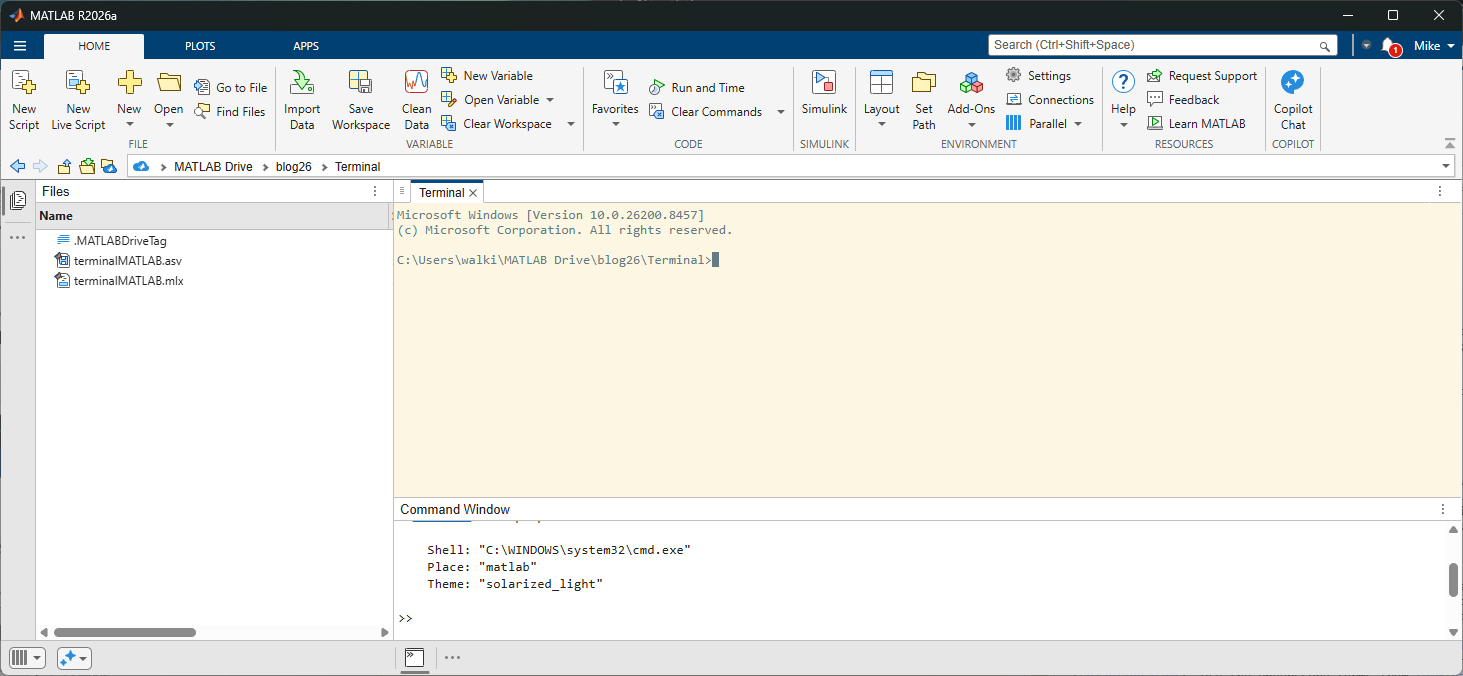Go up one folder level
This screenshot has width=1463, height=676.
point(64,166)
